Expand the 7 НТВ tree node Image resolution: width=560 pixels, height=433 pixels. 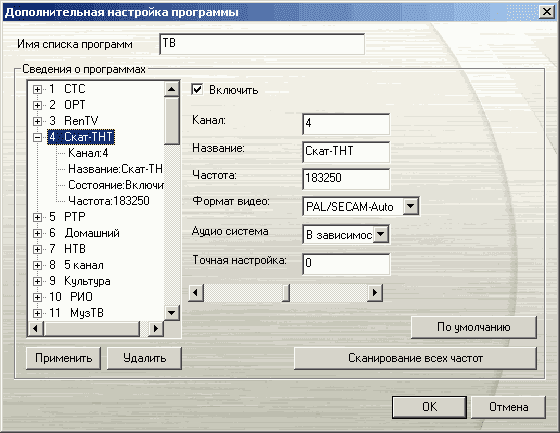[x=37, y=249]
